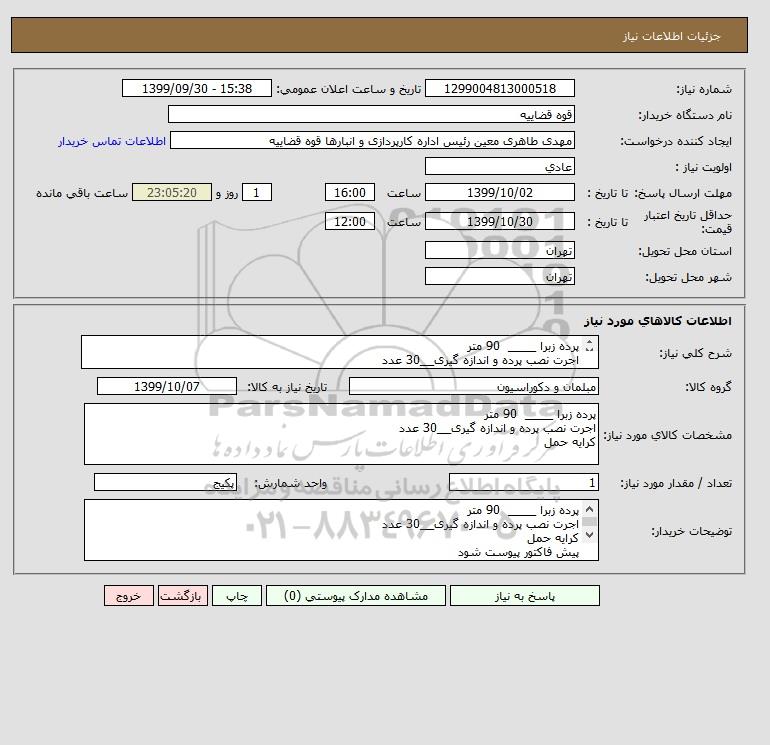The height and width of the screenshot is (745, 770).
Task: Click the جزئیات اطلاعات نیاز header title
Action: point(671,36)
